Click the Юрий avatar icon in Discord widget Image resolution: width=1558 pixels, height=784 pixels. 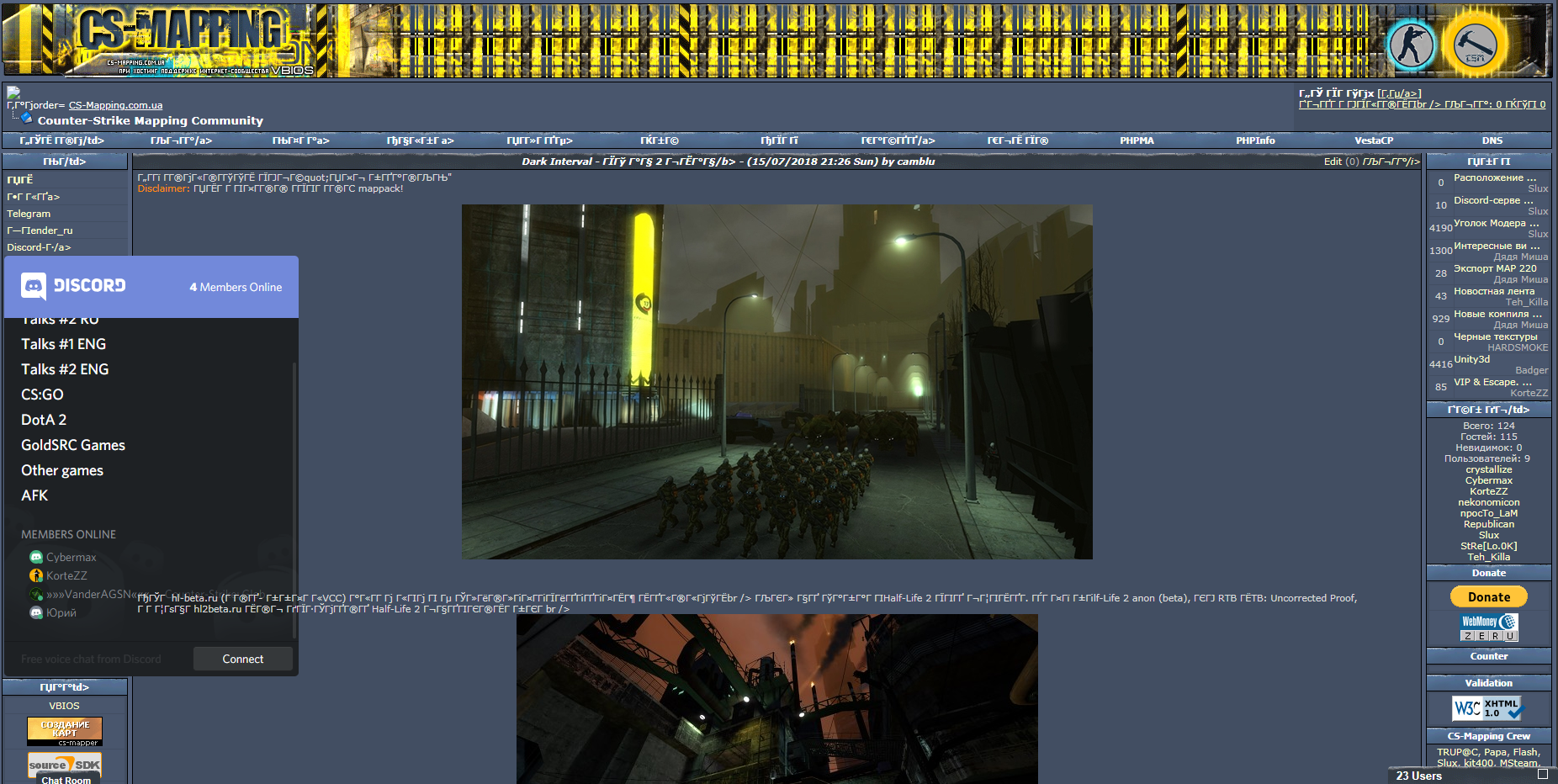pos(36,612)
